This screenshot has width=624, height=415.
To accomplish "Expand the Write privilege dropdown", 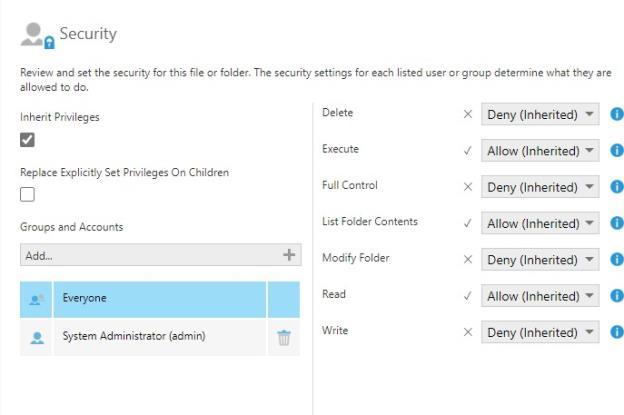I will 540,332.
